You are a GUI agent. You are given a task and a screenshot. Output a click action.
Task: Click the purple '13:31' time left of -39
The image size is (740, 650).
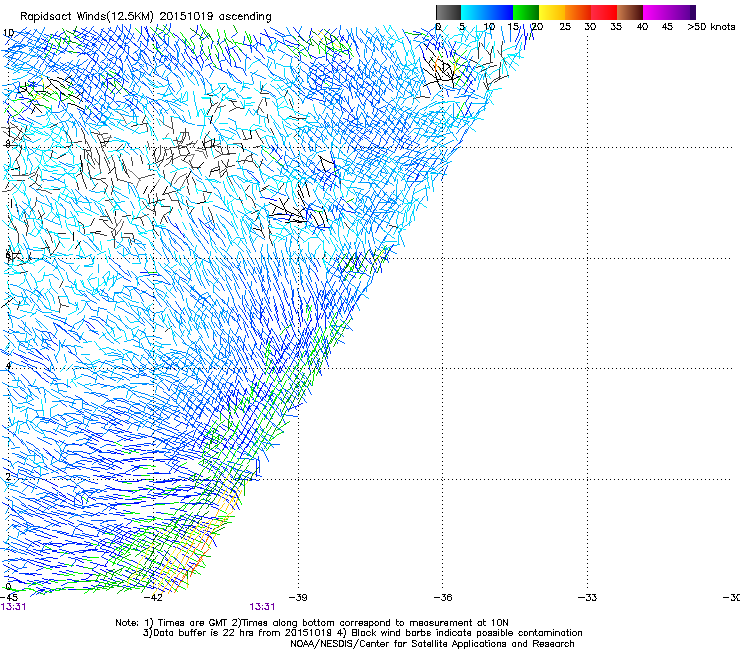(262, 607)
